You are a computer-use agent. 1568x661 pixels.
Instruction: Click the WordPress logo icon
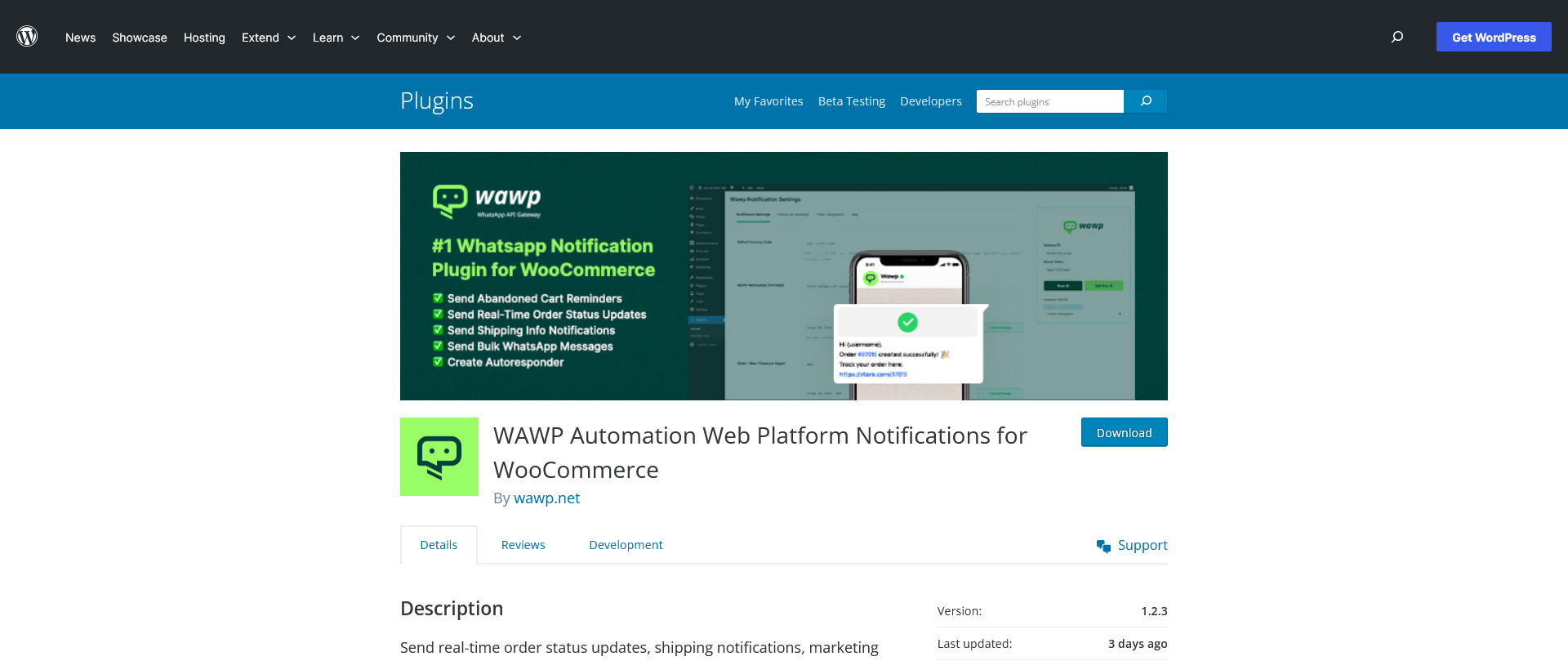(27, 37)
